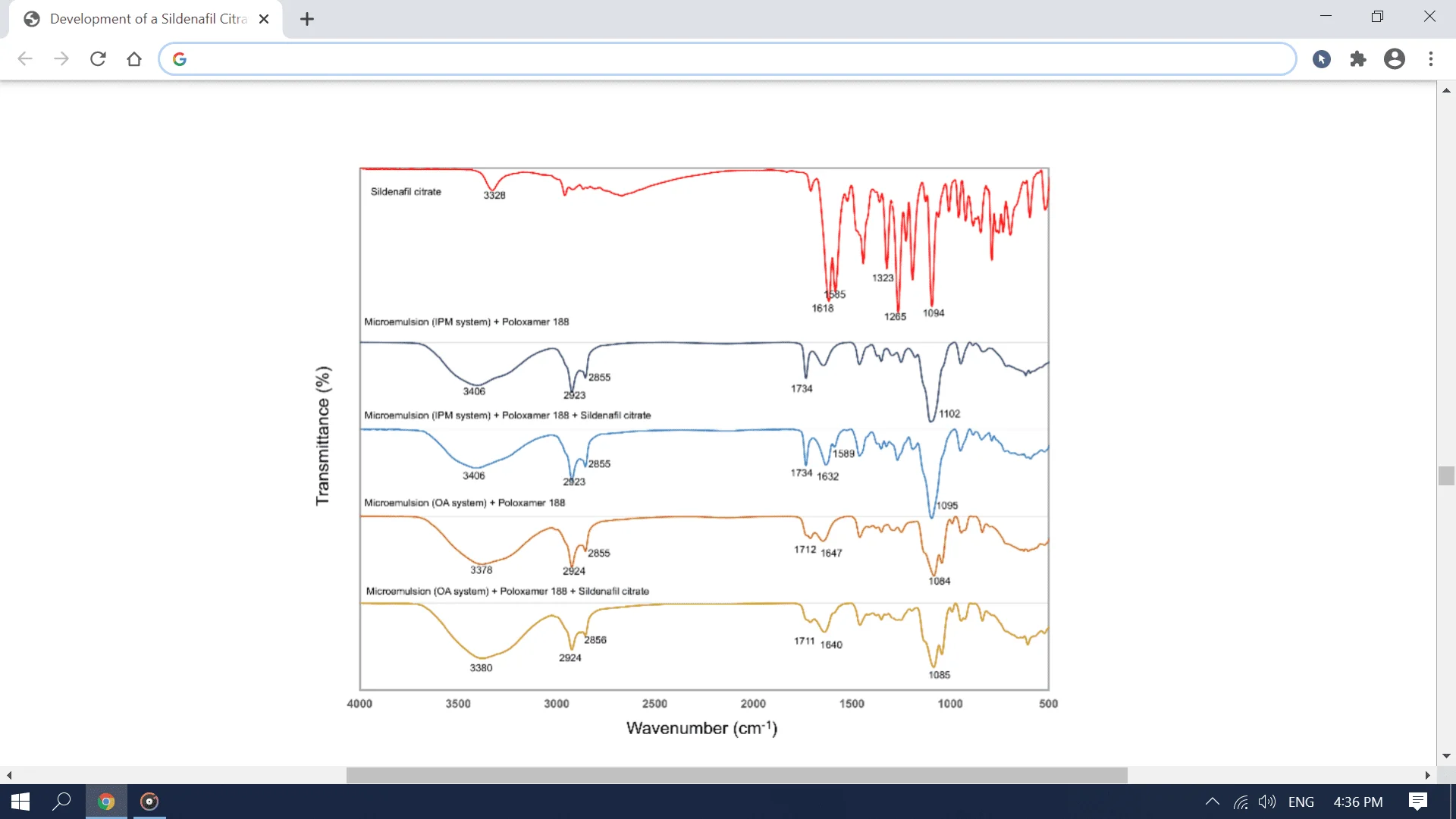Open the Windows Start menu
The width and height of the screenshot is (1456, 819).
20,802
